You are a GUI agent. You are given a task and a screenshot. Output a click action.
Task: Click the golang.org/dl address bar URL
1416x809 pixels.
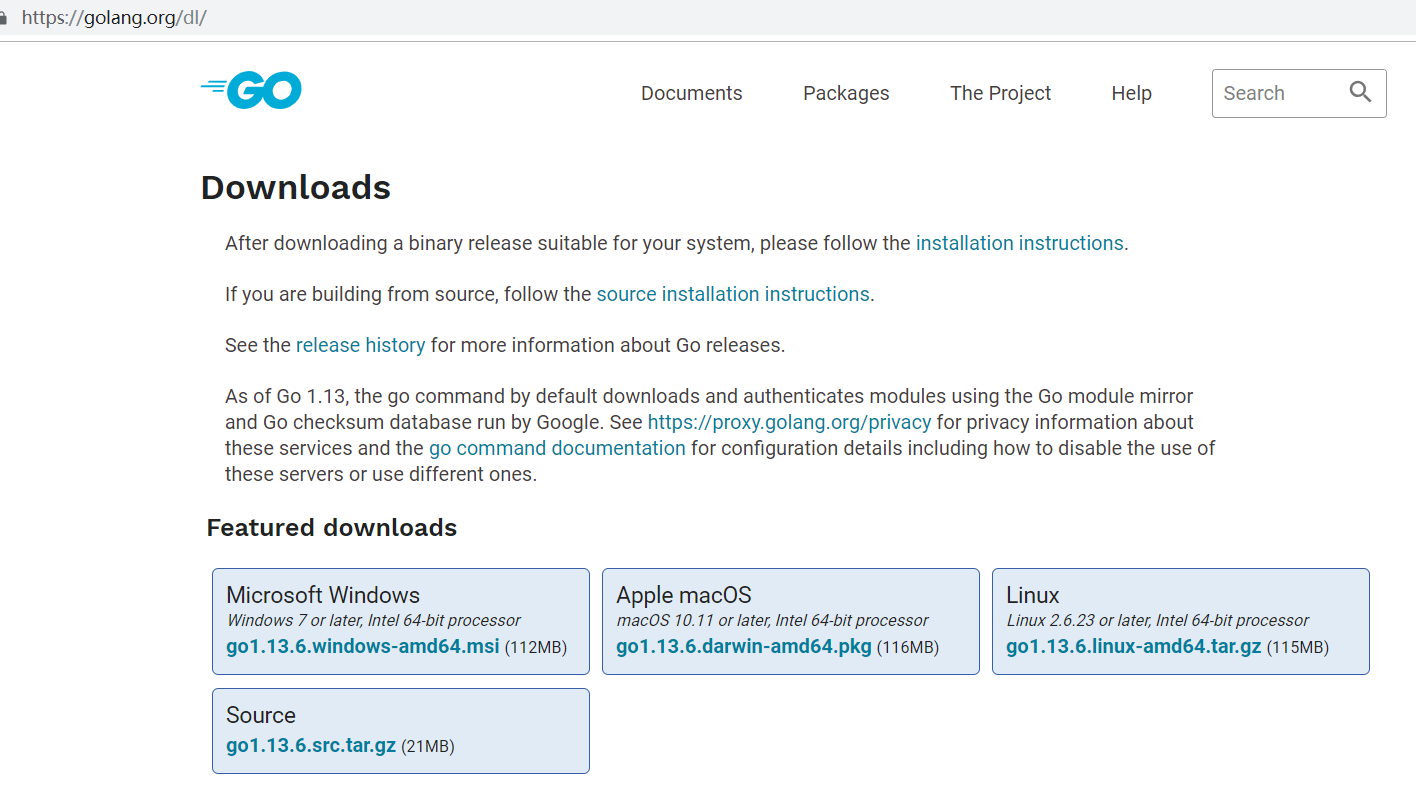tap(114, 18)
